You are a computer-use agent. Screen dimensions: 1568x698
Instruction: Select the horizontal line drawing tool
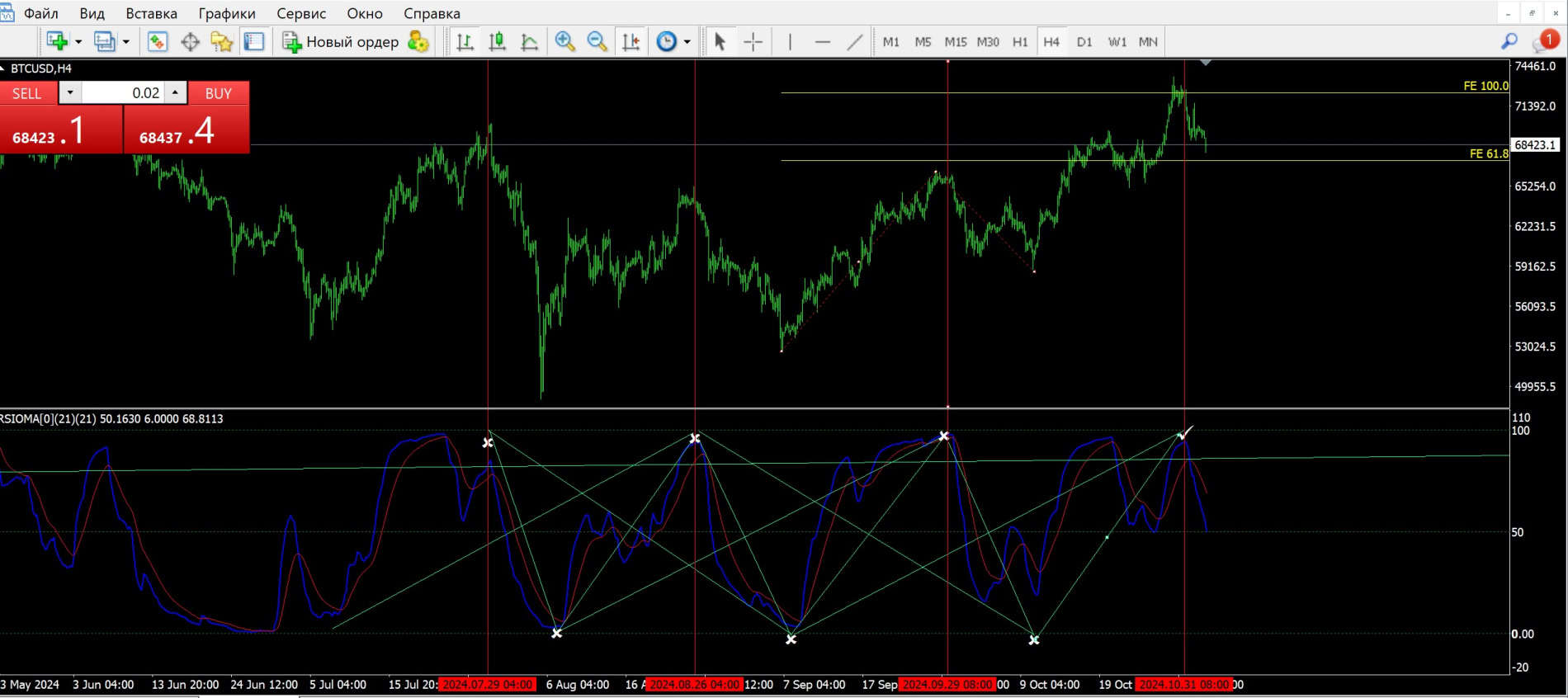822,41
